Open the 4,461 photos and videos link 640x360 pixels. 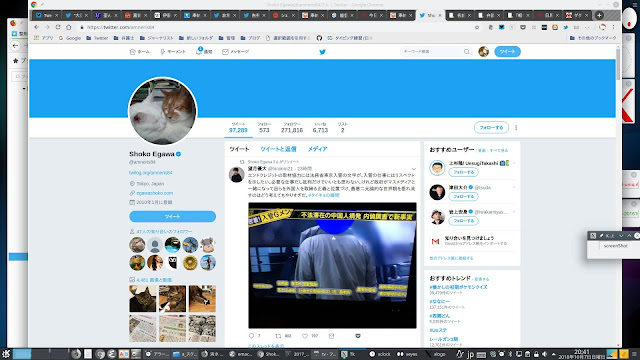tap(154, 280)
